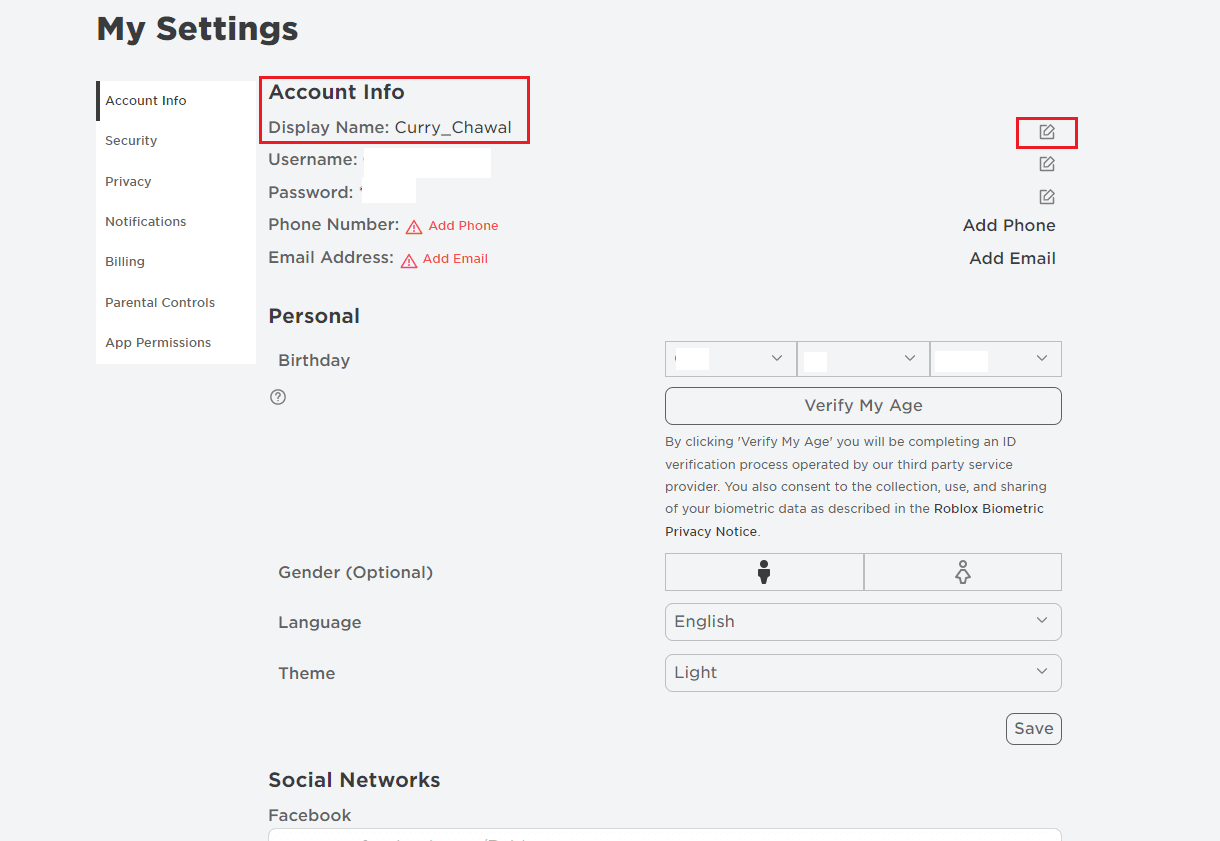Click the Add Email link
Screen dimensions: 1220x841
click(455, 258)
